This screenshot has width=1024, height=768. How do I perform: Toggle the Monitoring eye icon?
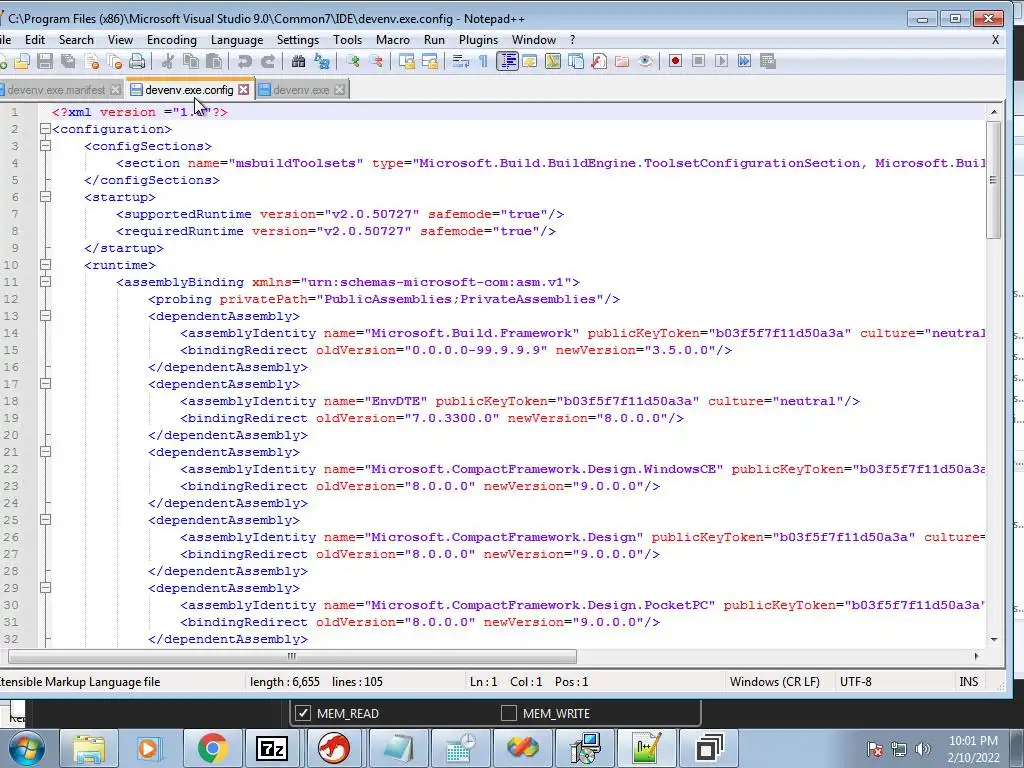tap(645, 61)
